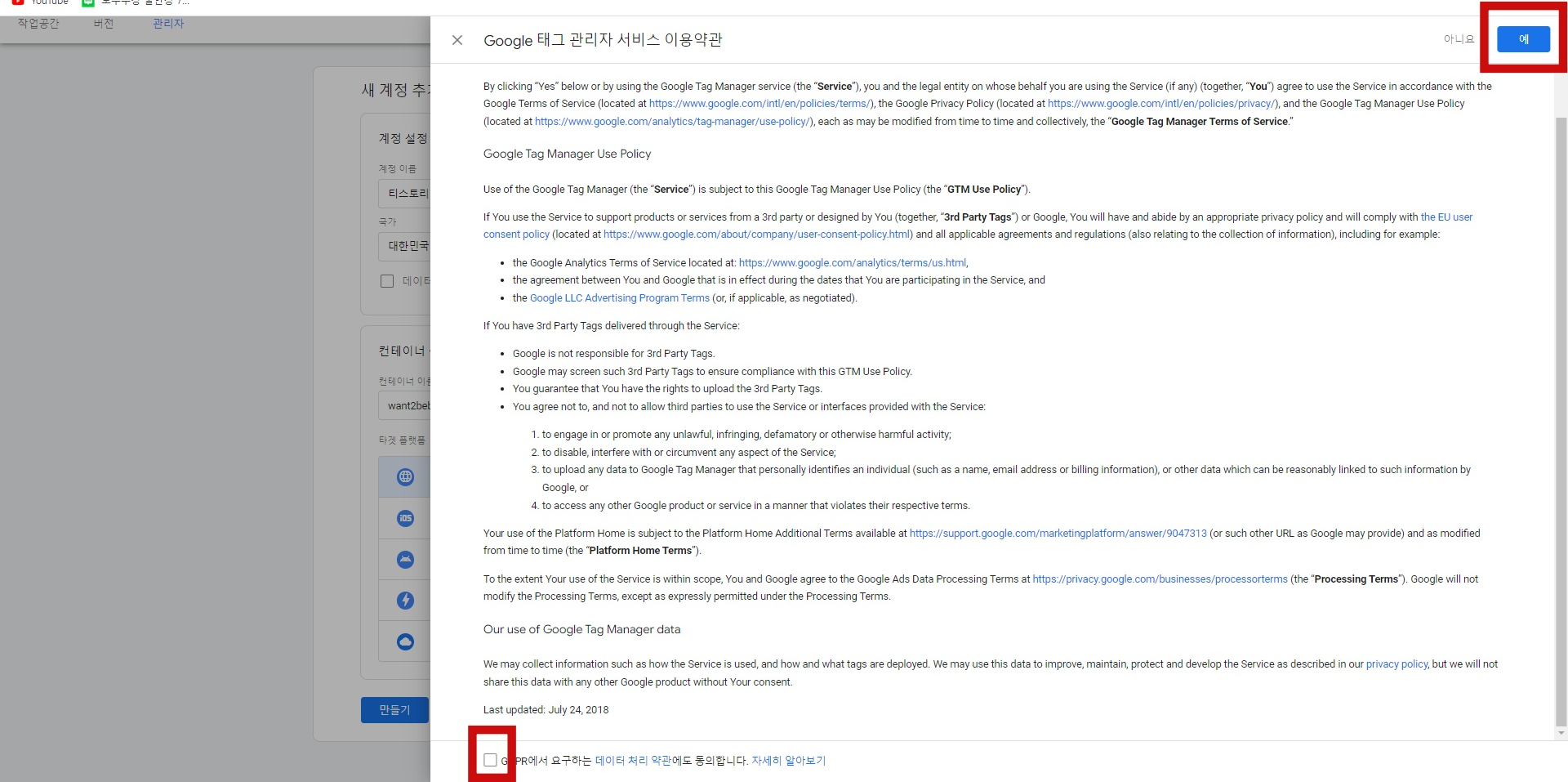Open the Google privacy policy URL link
1568x782 pixels.
point(1161,104)
